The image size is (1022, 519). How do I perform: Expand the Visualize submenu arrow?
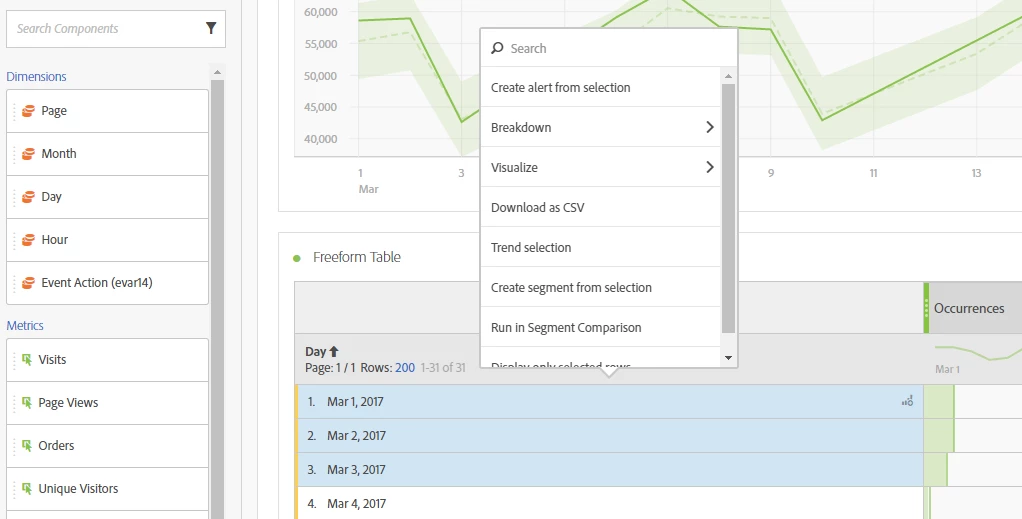pos(710,168)
